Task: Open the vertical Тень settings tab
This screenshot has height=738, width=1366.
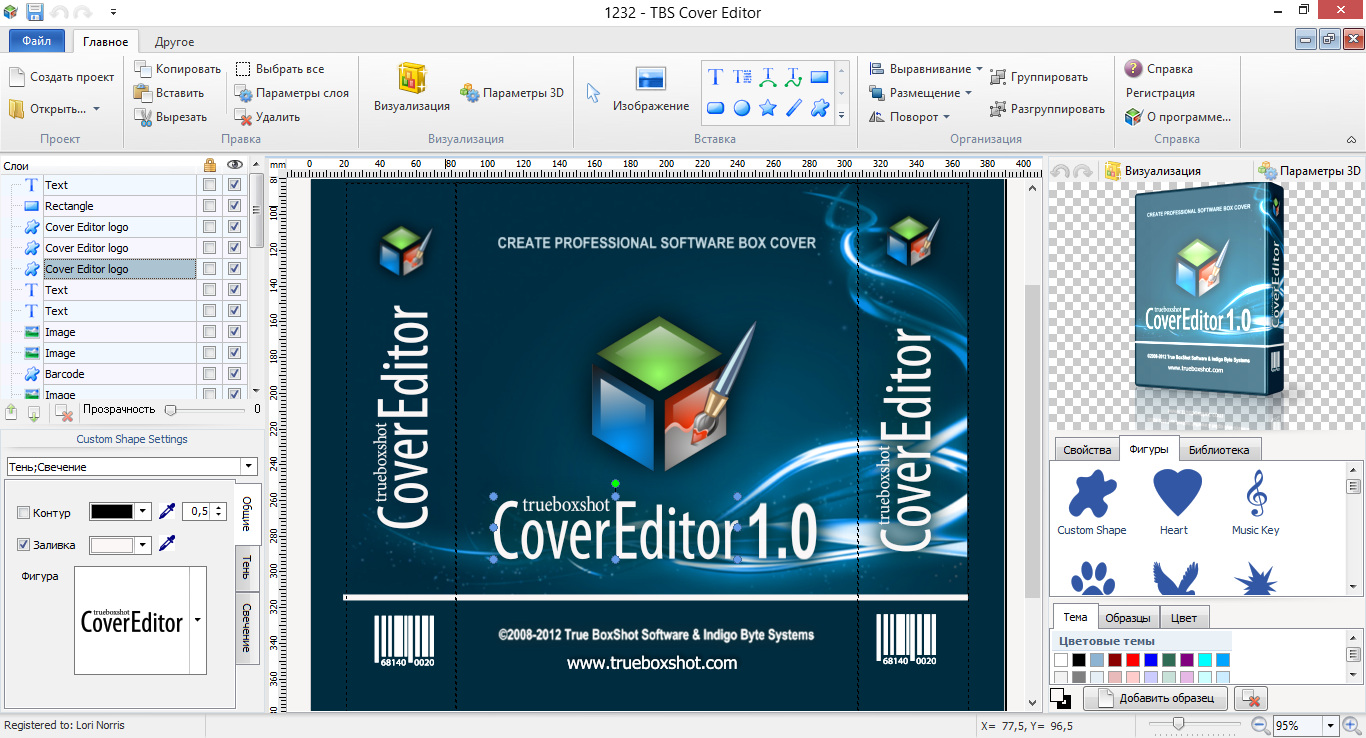Action: click(x=247, y=570)
